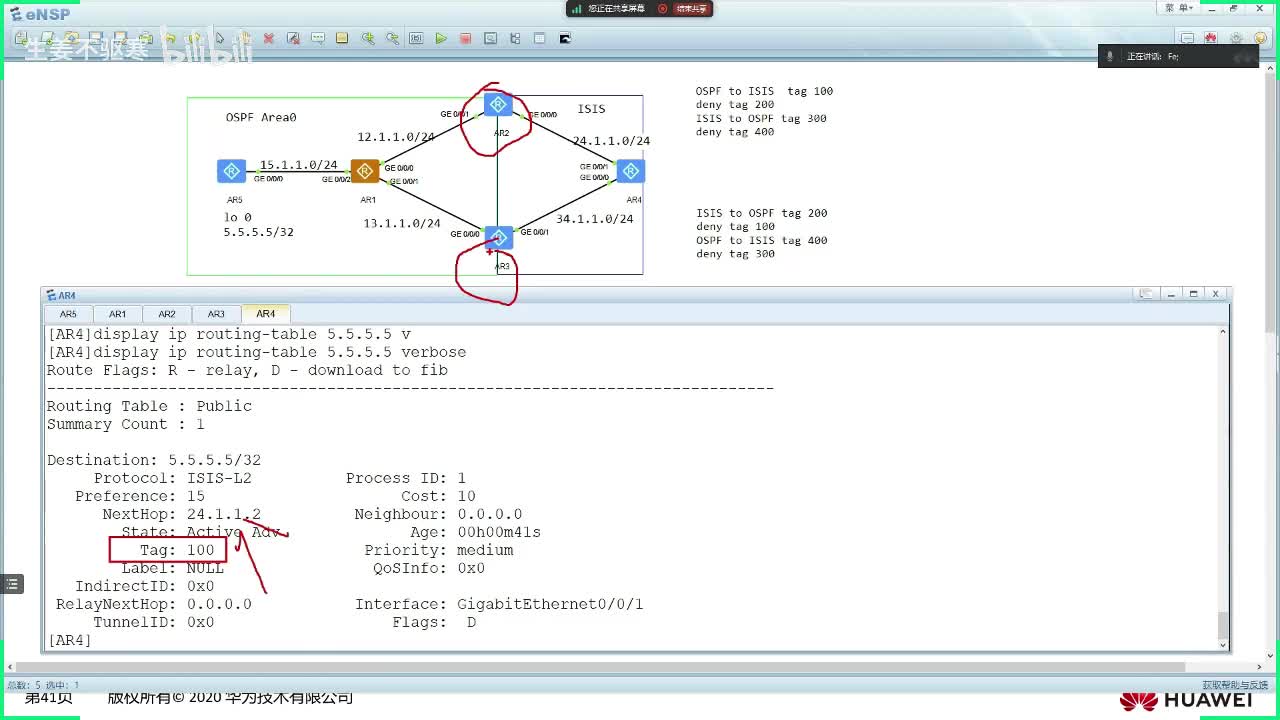The height and width of the screenshot is (720, 1280).
Task: Open the forum message icon at top right
Action: click(x=1187, y=39)
